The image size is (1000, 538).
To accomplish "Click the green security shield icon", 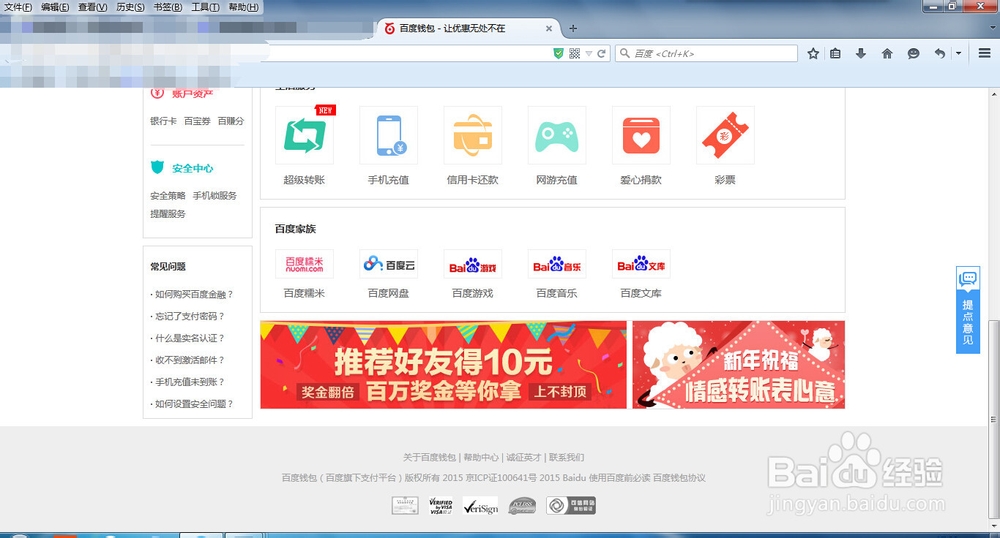I will 559,54.
